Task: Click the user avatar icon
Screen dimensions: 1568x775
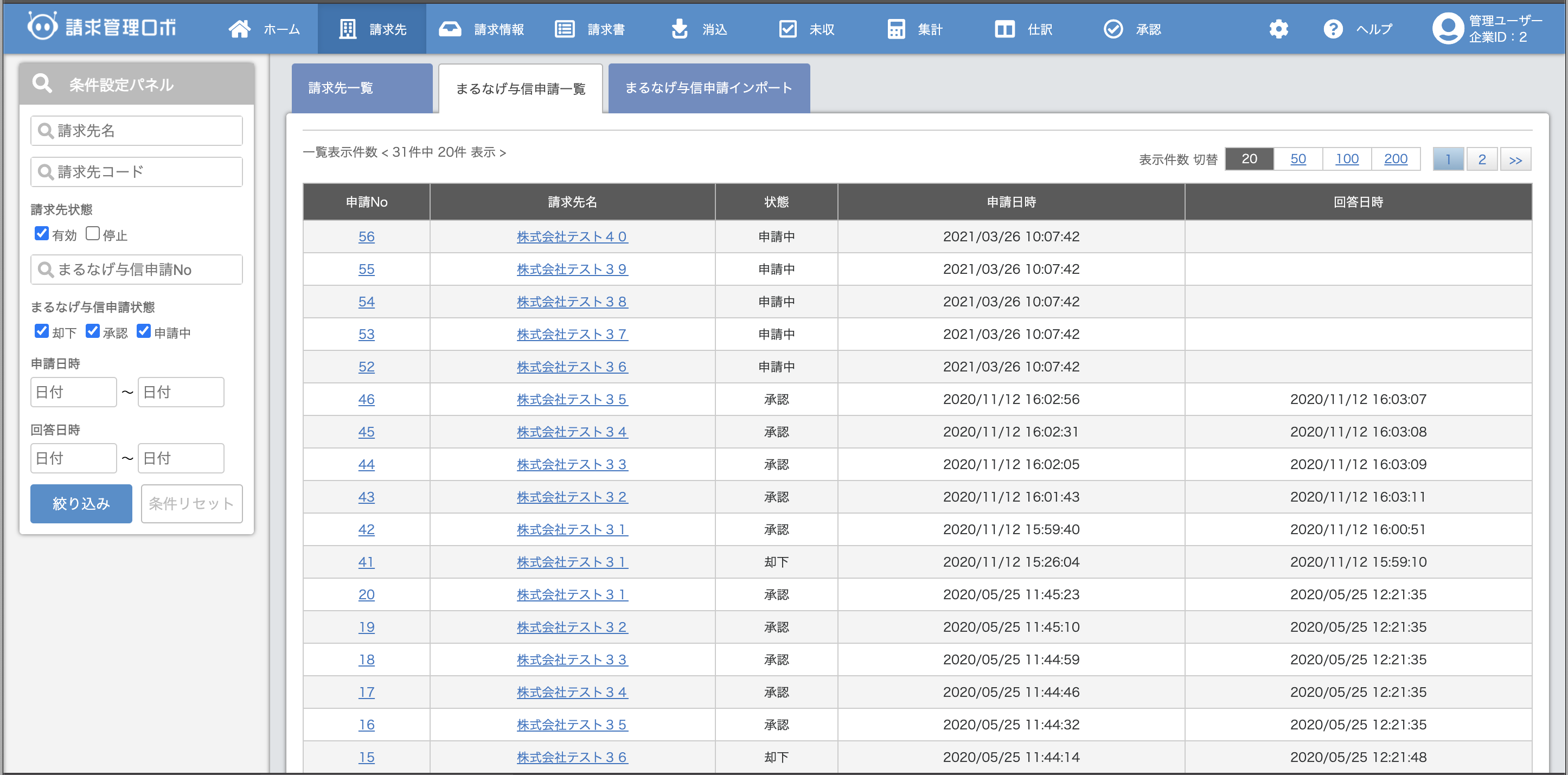Action: coord(1448,28)
